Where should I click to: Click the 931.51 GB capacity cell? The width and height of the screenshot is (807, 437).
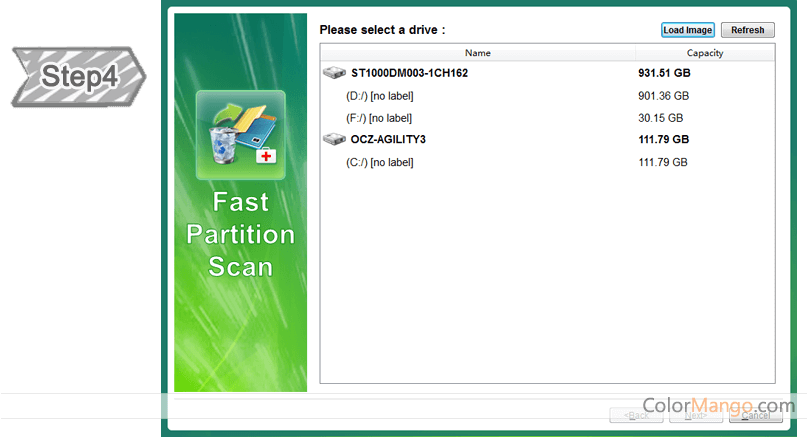pos(664,74)
